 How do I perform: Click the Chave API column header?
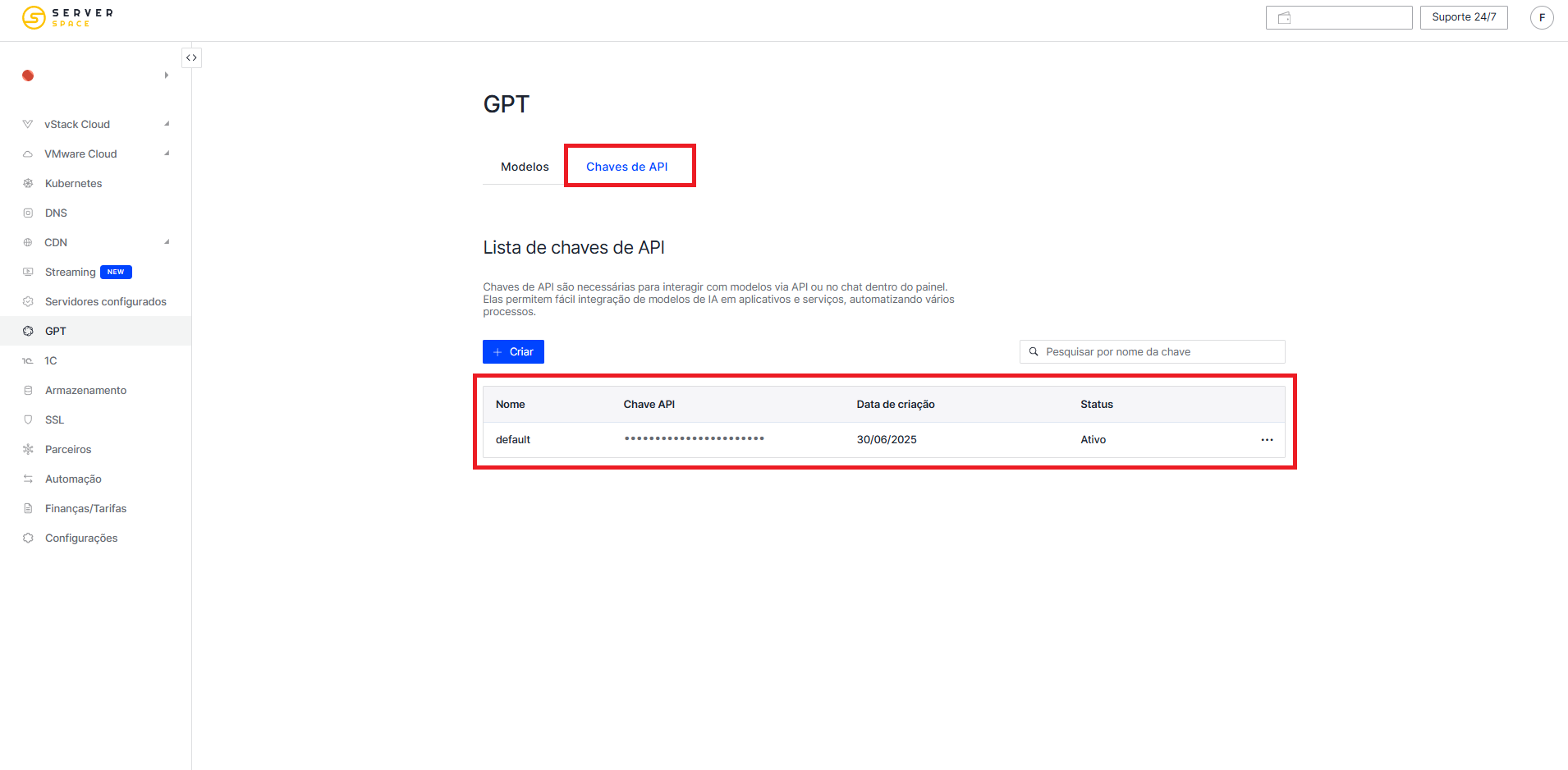649,404
